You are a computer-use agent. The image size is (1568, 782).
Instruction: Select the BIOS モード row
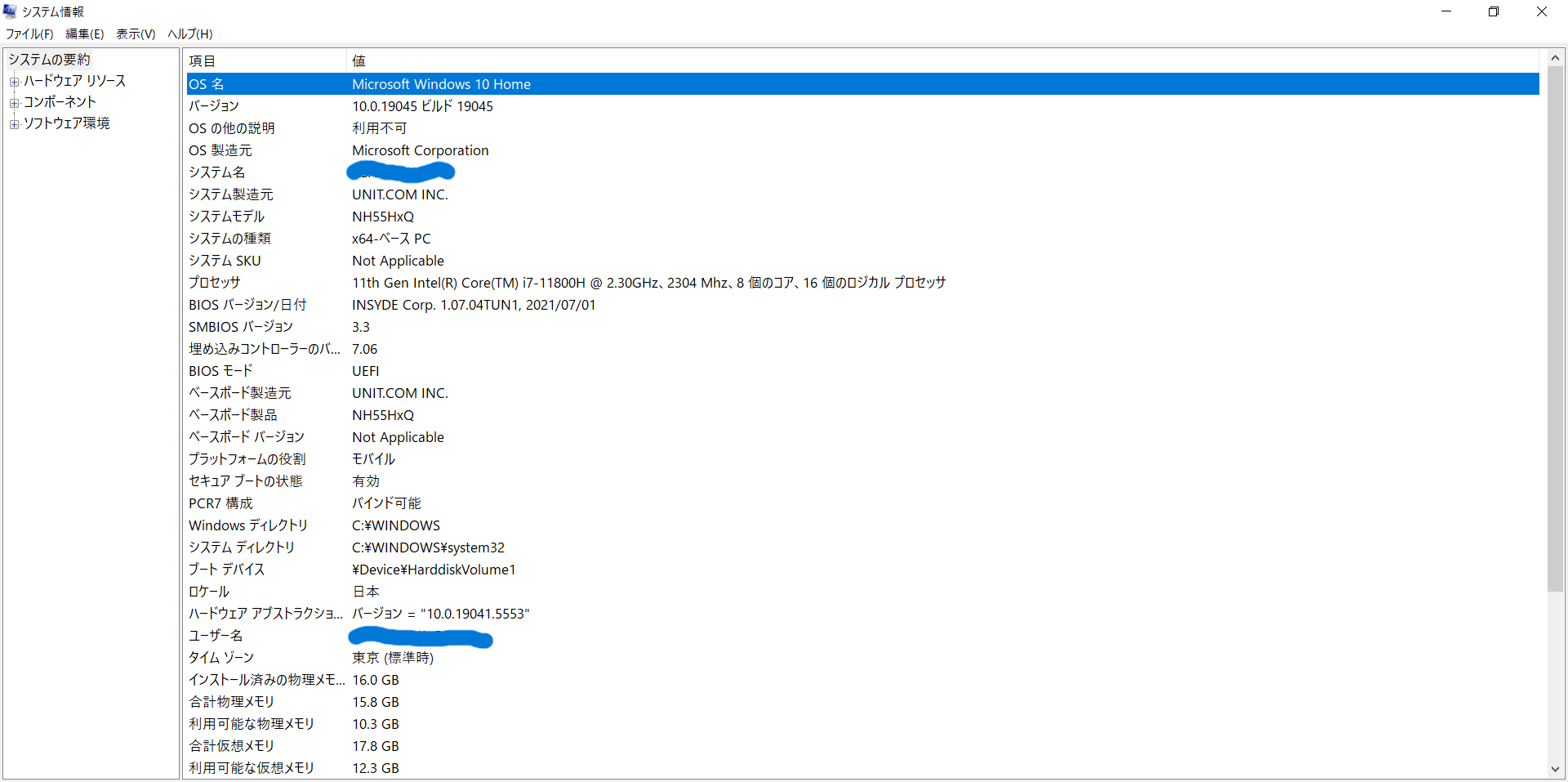tap(863, 371)
